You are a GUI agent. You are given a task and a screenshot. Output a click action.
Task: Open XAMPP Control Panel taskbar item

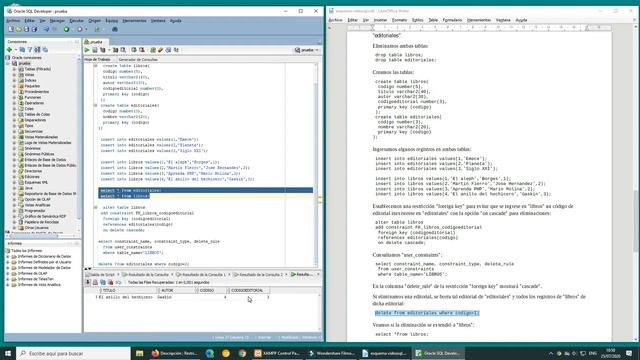click(277, 353)
